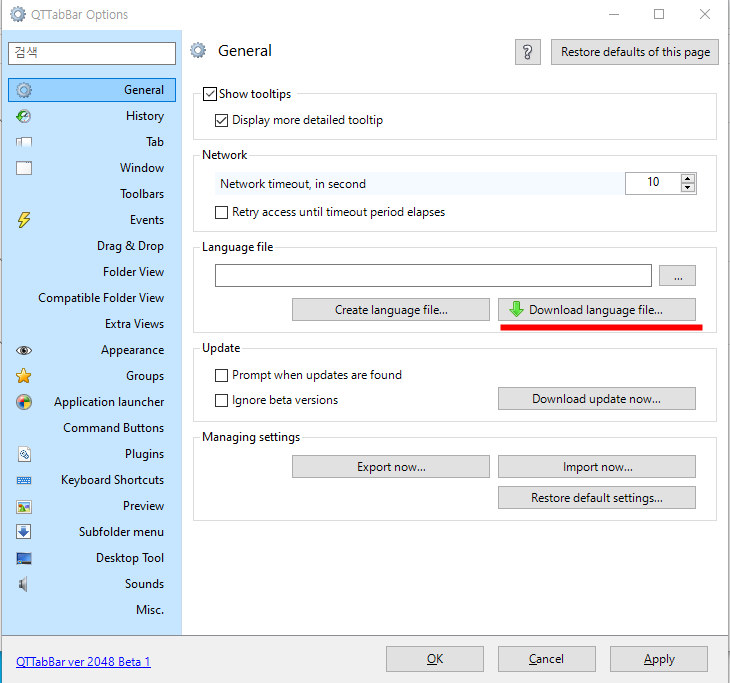Click the History clock icon in sidebar
Image resolution: width=730 pixels, height=683 pixels.
24,116
